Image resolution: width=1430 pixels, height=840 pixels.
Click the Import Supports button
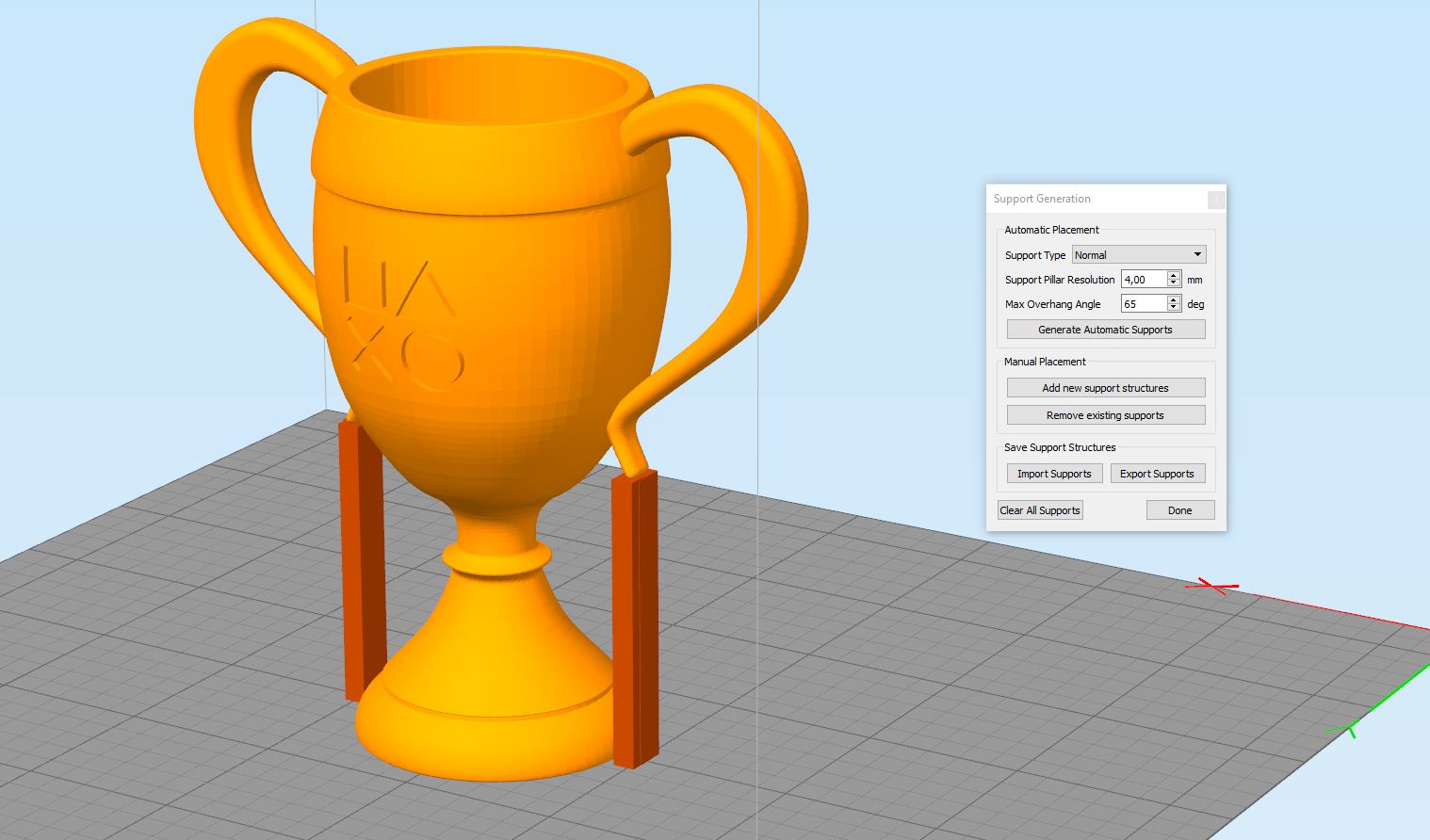pyautogui.click(x=1054, y=474)
